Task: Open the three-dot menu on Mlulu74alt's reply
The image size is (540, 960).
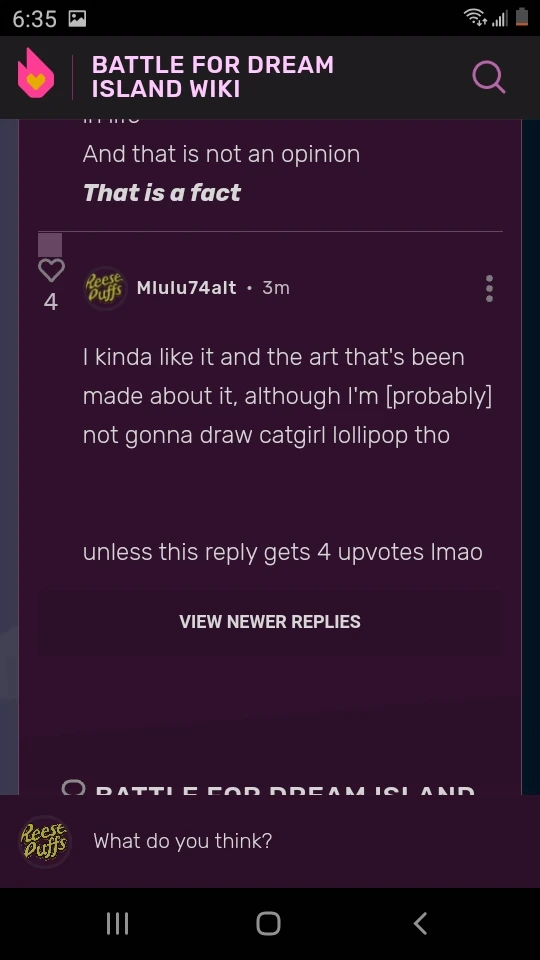Action: pyautogui.click(x=489, y=288)
